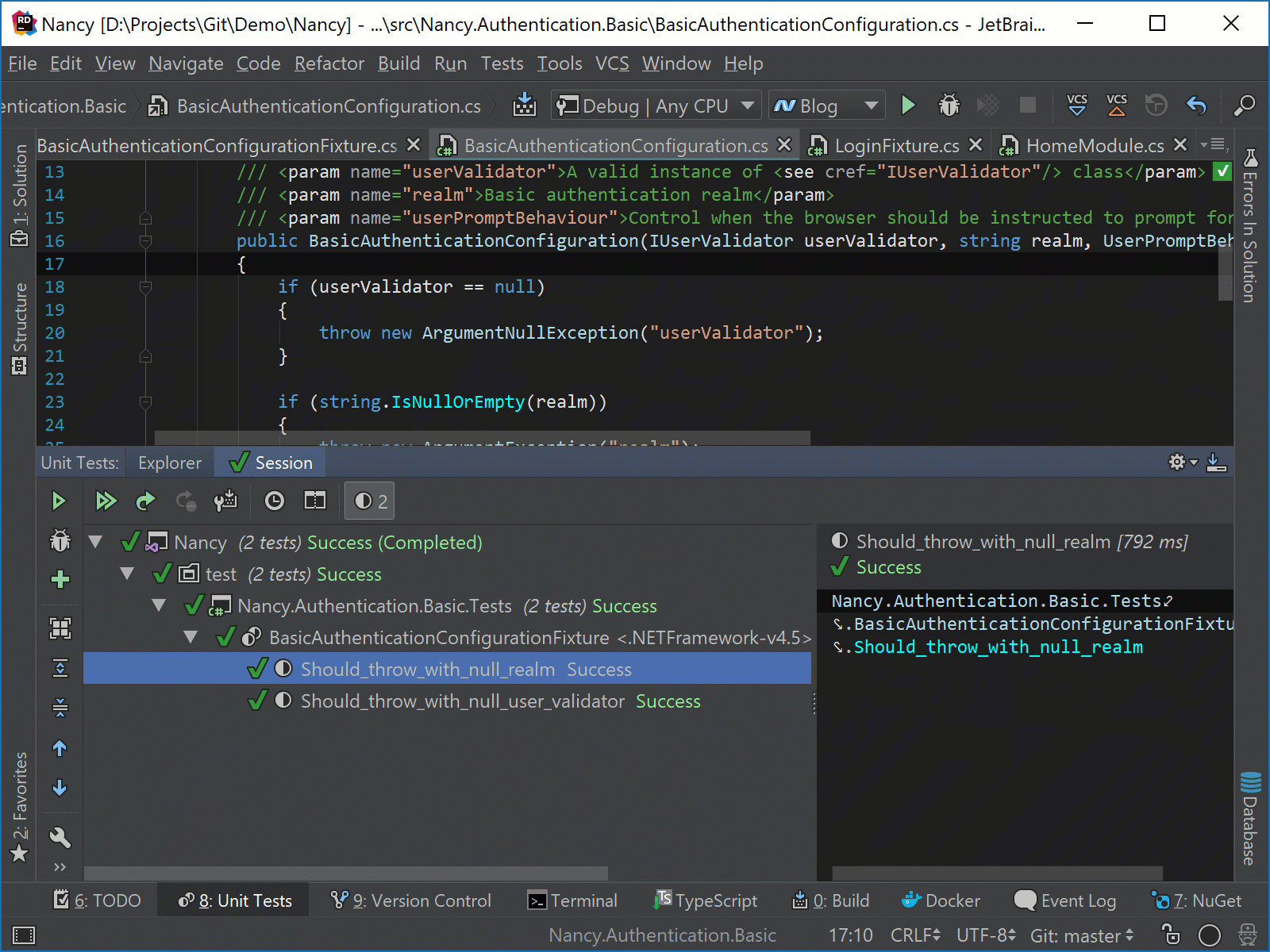Open unit test options with wrench icon

click(x=60, y=837)
